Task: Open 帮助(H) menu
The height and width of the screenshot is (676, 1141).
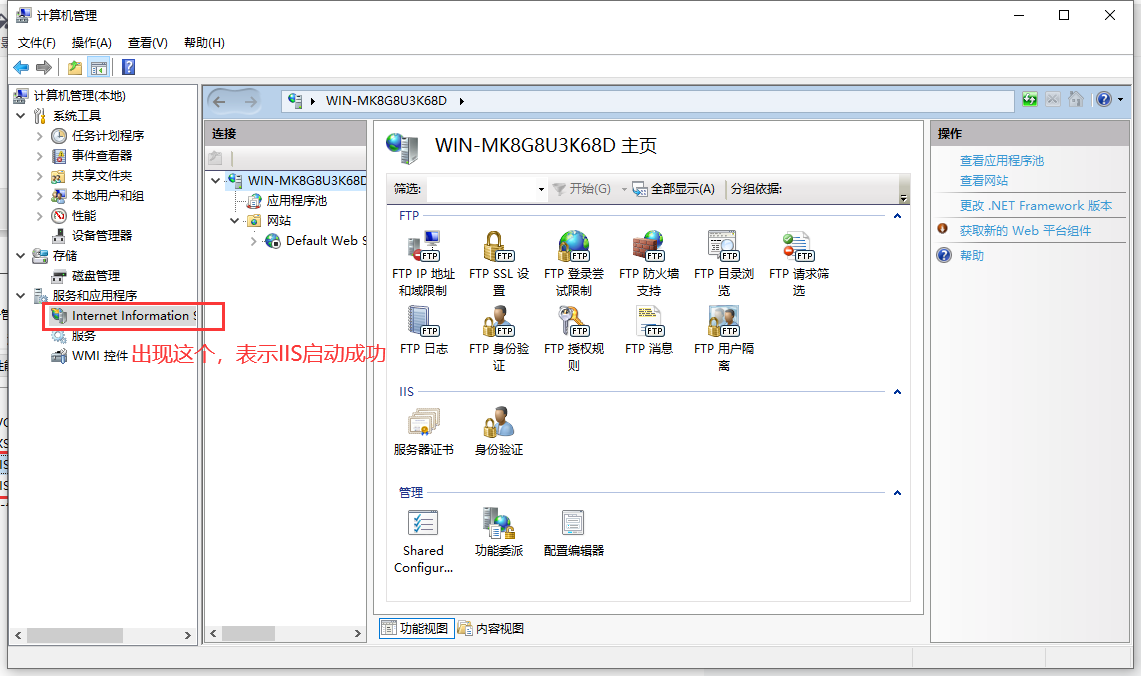Action: (x=204, y=43)
